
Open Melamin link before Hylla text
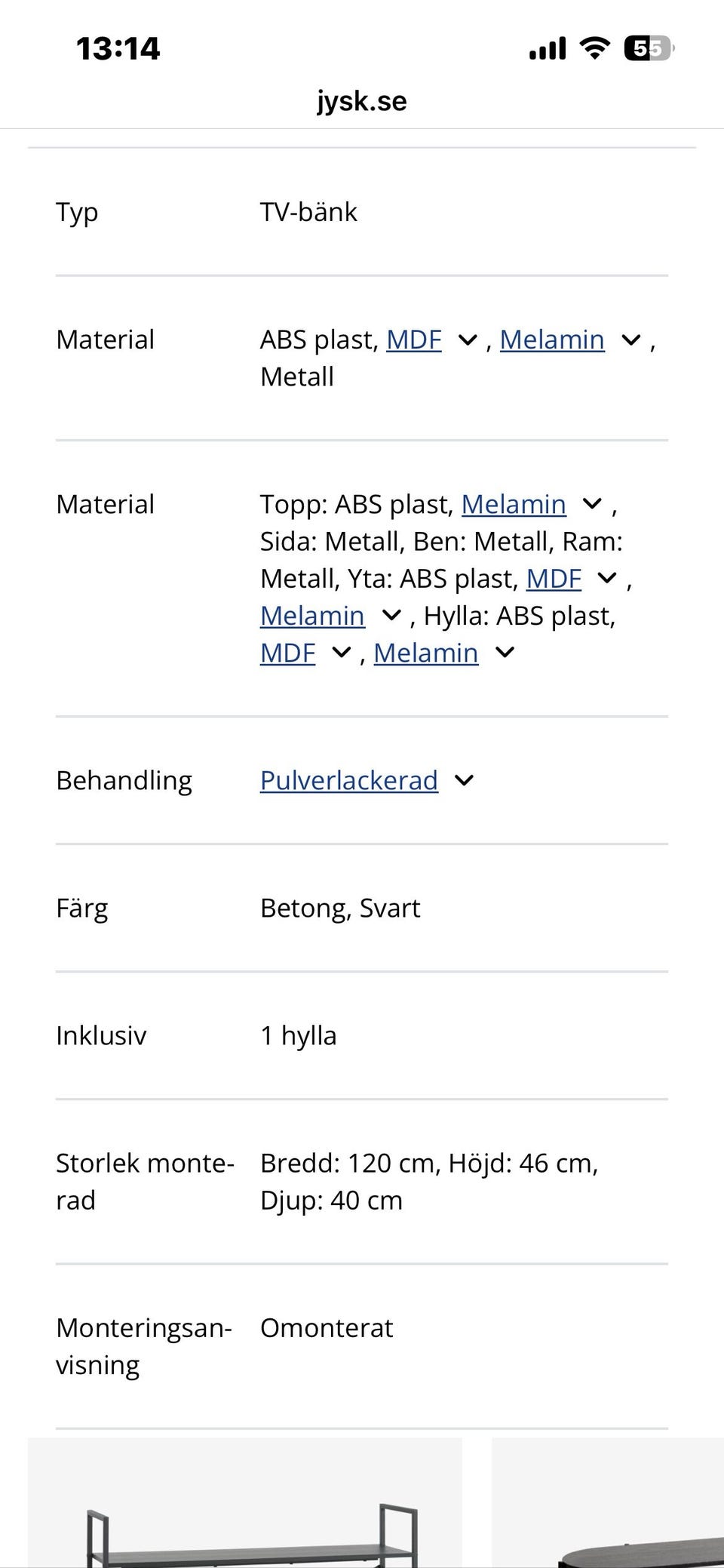tap(312, 616)
